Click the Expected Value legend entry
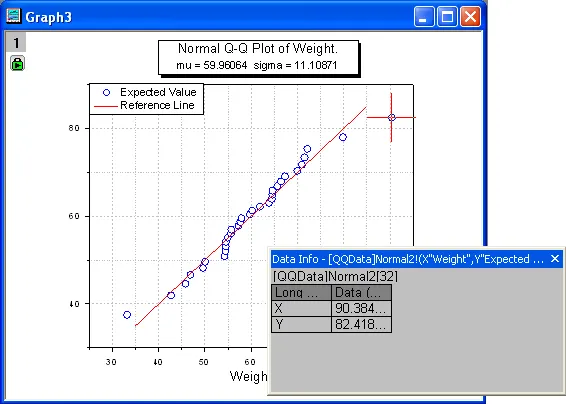 click(158, 92)
